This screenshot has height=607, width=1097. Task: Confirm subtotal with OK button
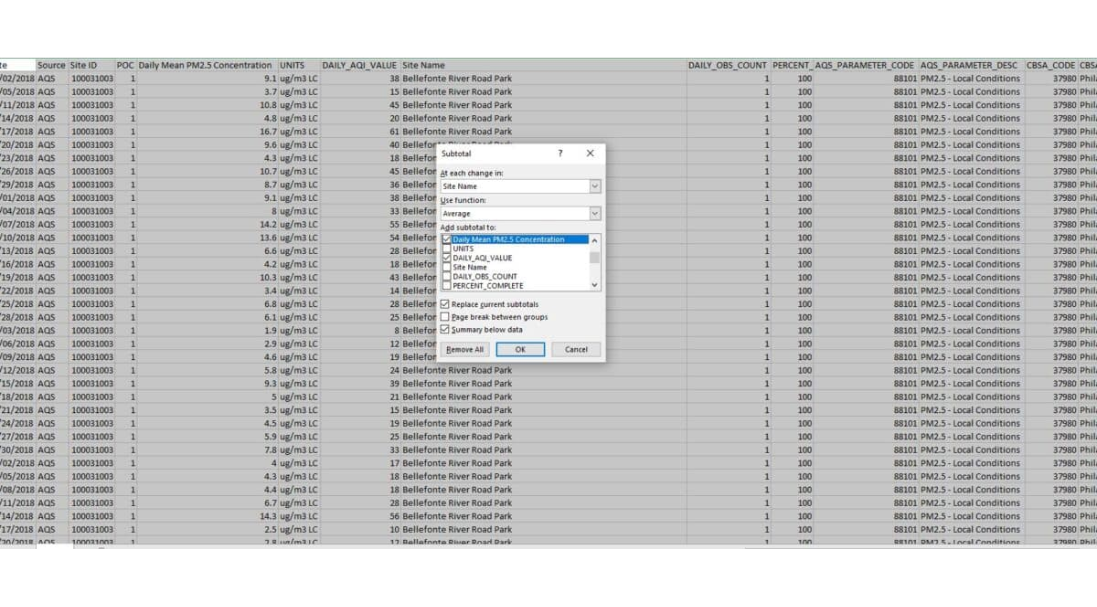tap(520, 349)
